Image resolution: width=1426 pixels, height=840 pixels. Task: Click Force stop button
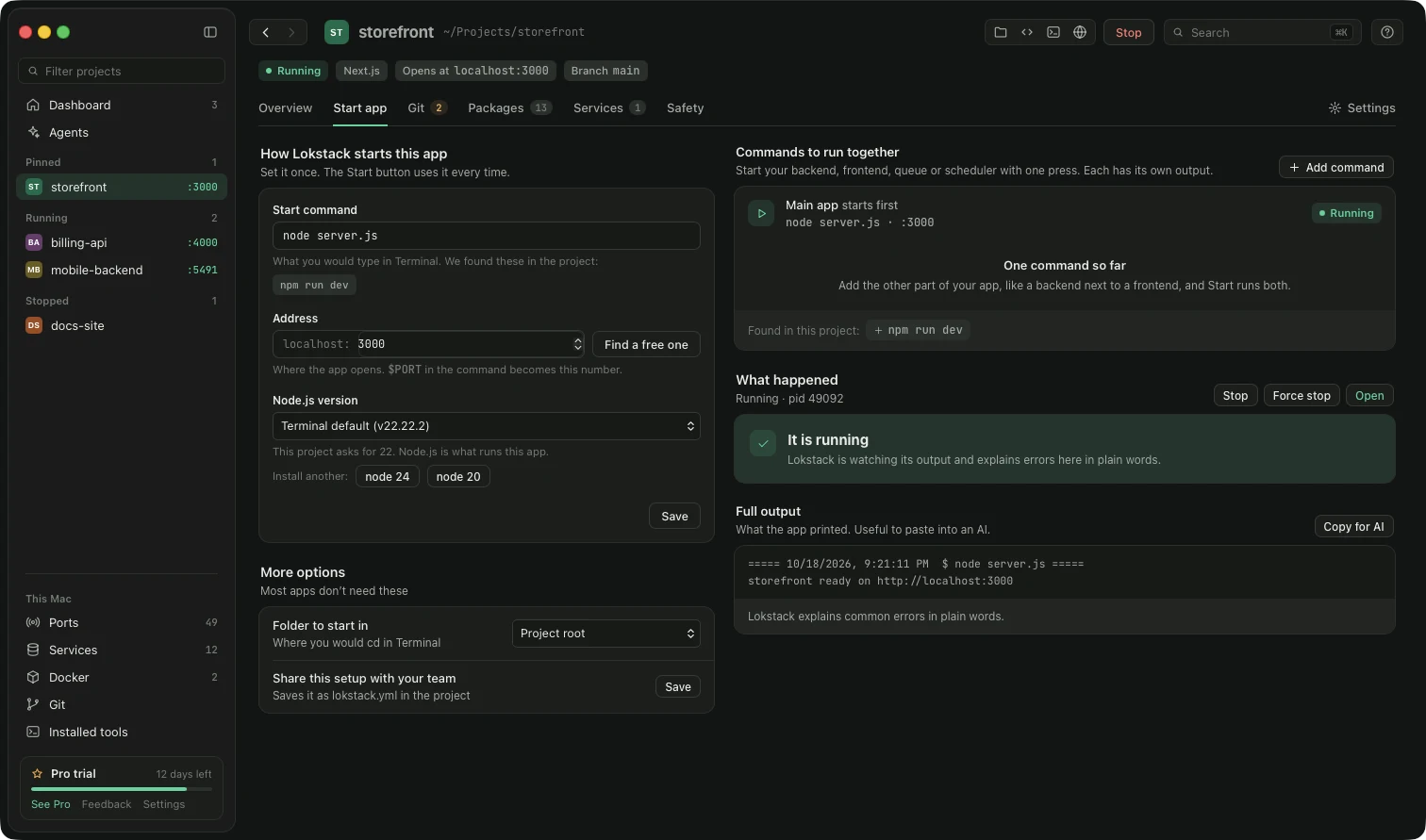click(x=1302, y=395)
